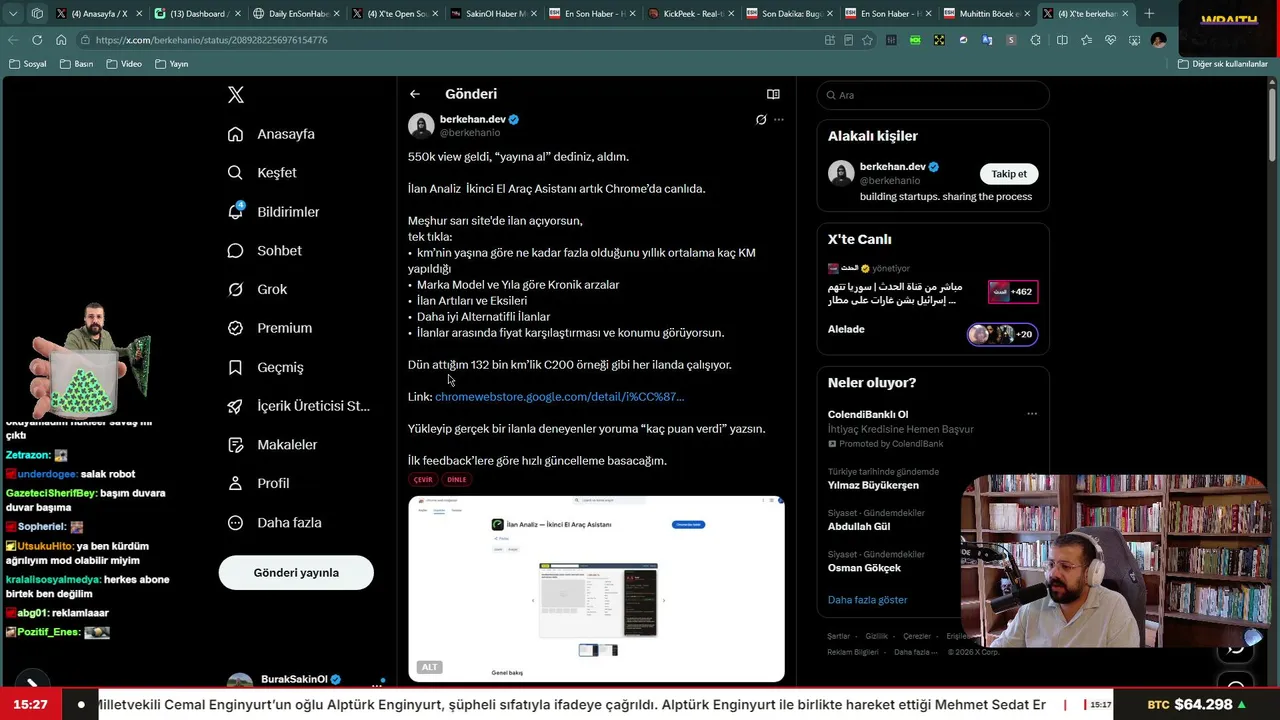This screenshot has height=720, width=1280.
Task: Open the X logo home link
Action: [x=235, y=95]
